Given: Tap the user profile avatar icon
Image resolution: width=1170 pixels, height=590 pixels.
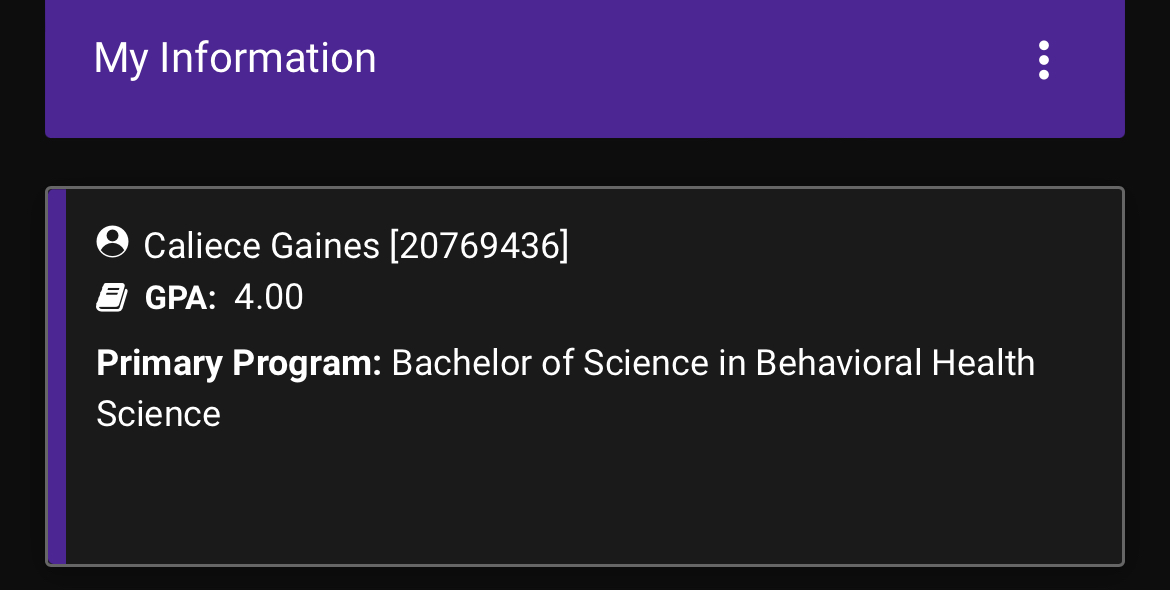Looking at the screenshot, I should pos(113,242).
